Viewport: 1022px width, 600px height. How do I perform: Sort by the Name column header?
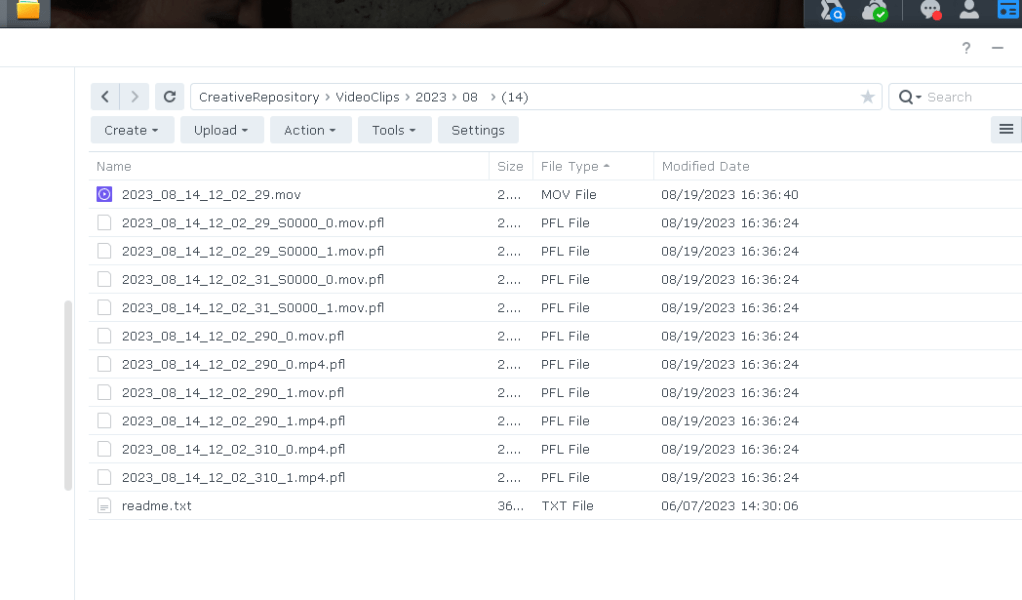pyautogui.click(x=289, y=166)
